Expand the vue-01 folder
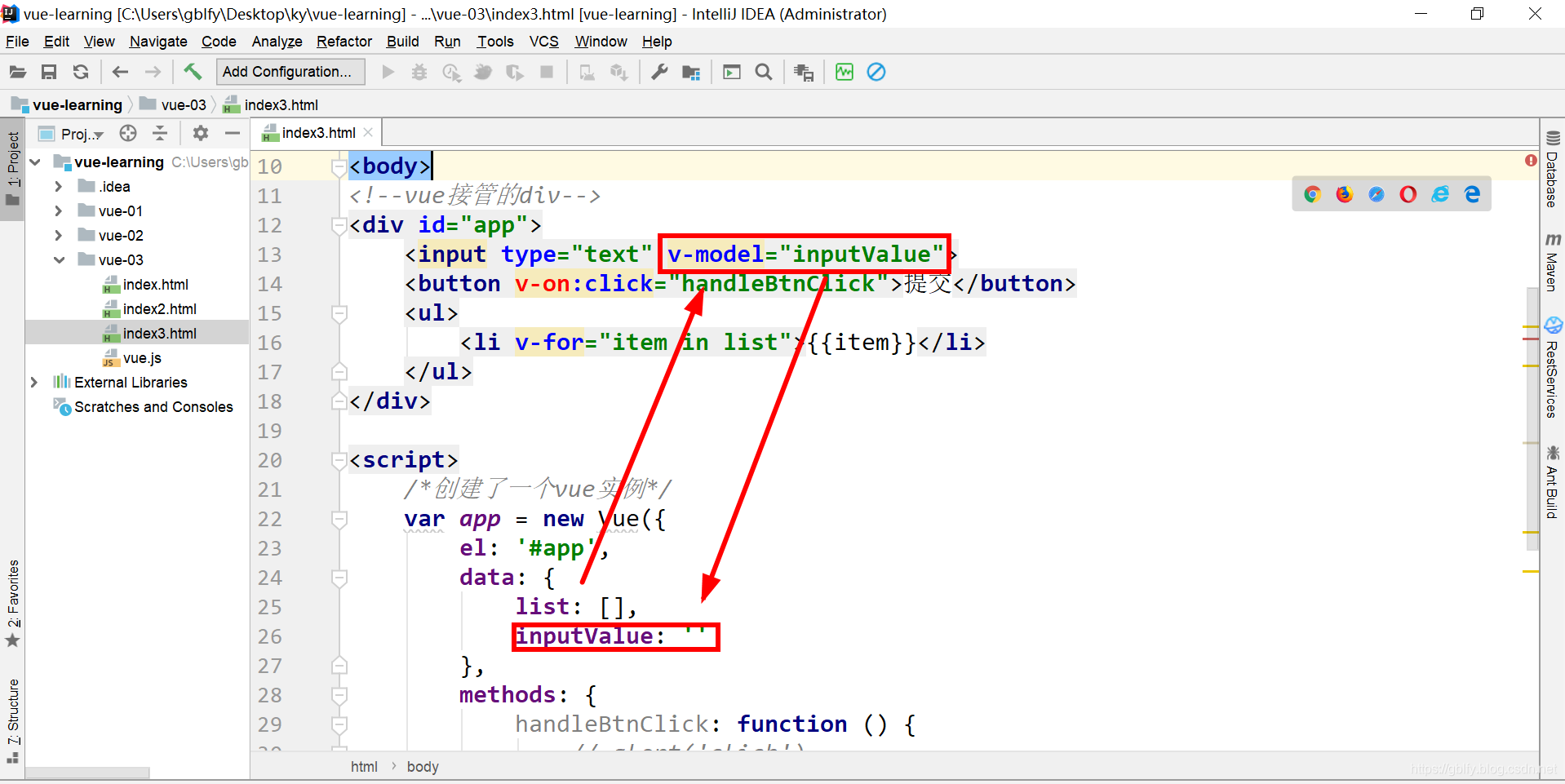Screen dimensions: 1565x784 58,211
